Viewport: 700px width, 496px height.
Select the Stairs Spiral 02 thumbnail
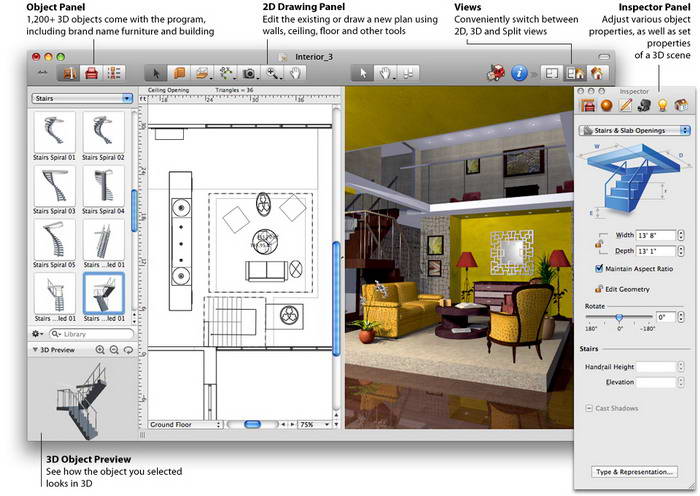click(x=104, y=133)
